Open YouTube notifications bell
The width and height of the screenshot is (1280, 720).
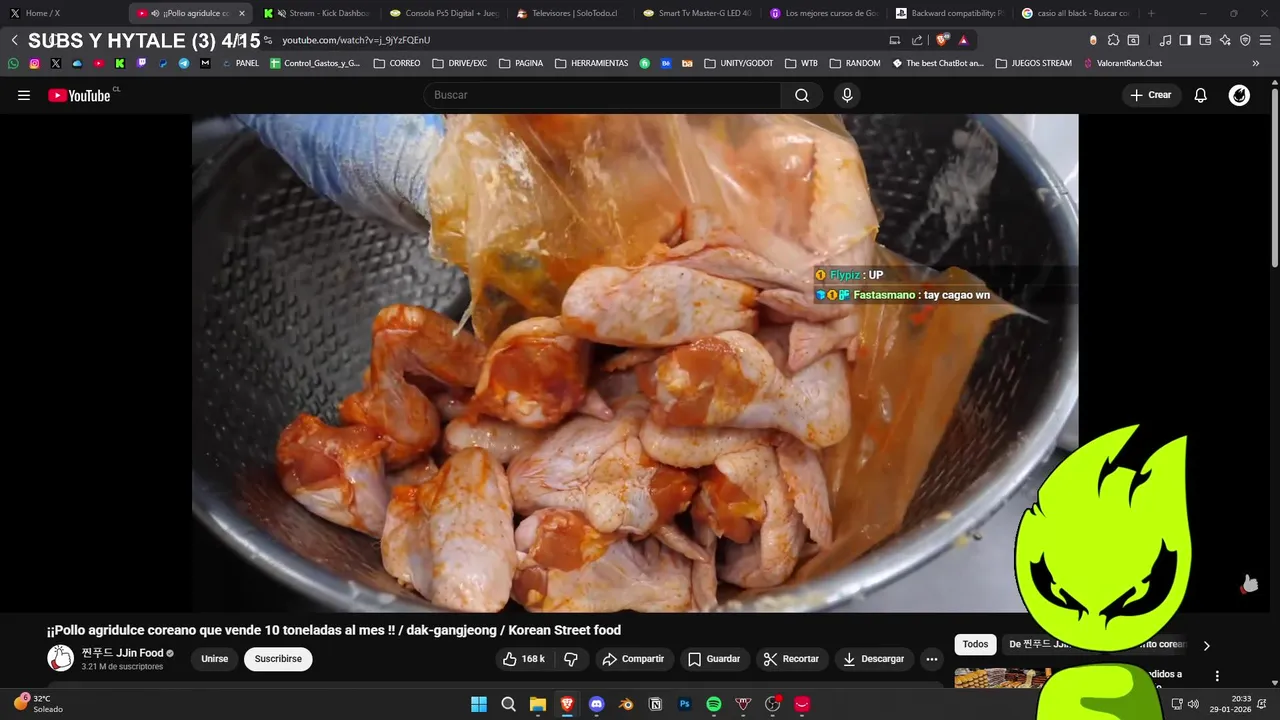pyautogui.click(x=1201, y=95)
